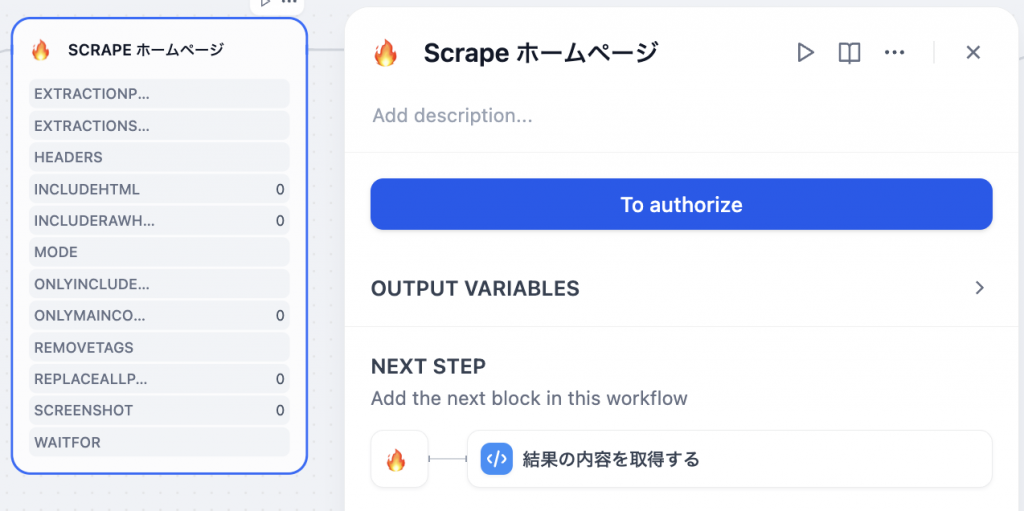
Task: Select the SCREENSHOT parameter row
Action: [159, 410]
